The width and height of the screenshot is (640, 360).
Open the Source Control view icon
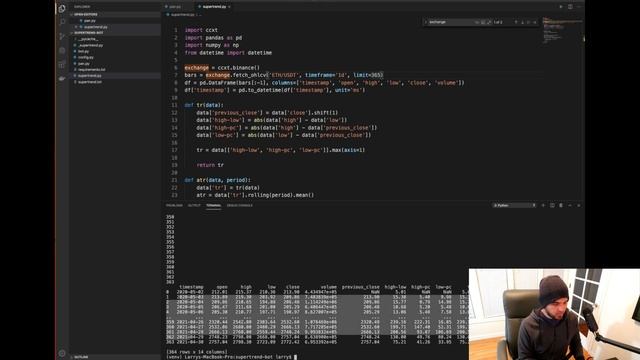(x=62, y=36)
